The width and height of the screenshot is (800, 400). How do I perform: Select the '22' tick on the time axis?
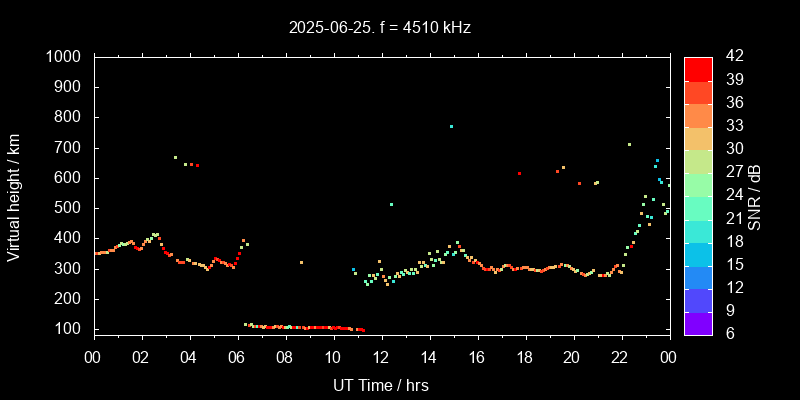tap(620, 356)
